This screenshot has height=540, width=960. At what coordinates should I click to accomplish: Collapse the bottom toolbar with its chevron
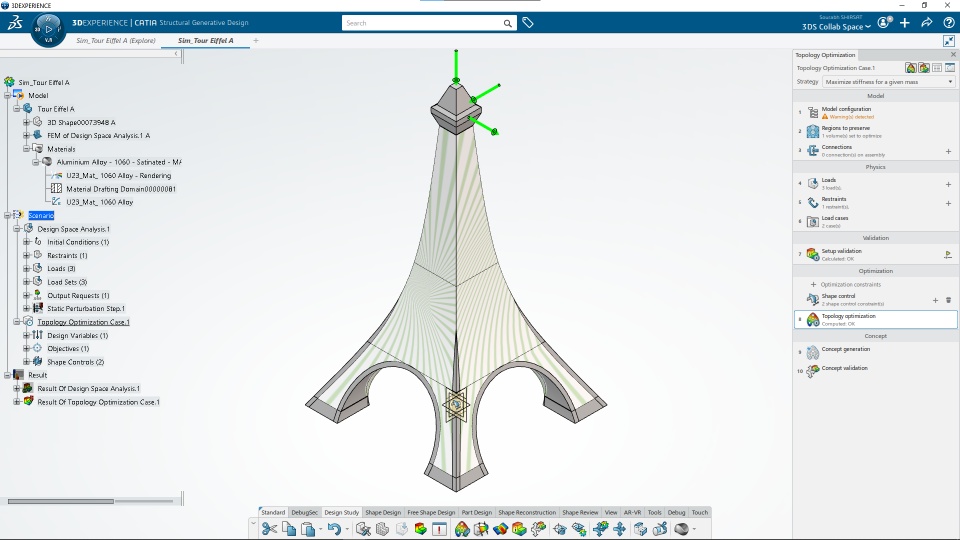tap(253, 523)
